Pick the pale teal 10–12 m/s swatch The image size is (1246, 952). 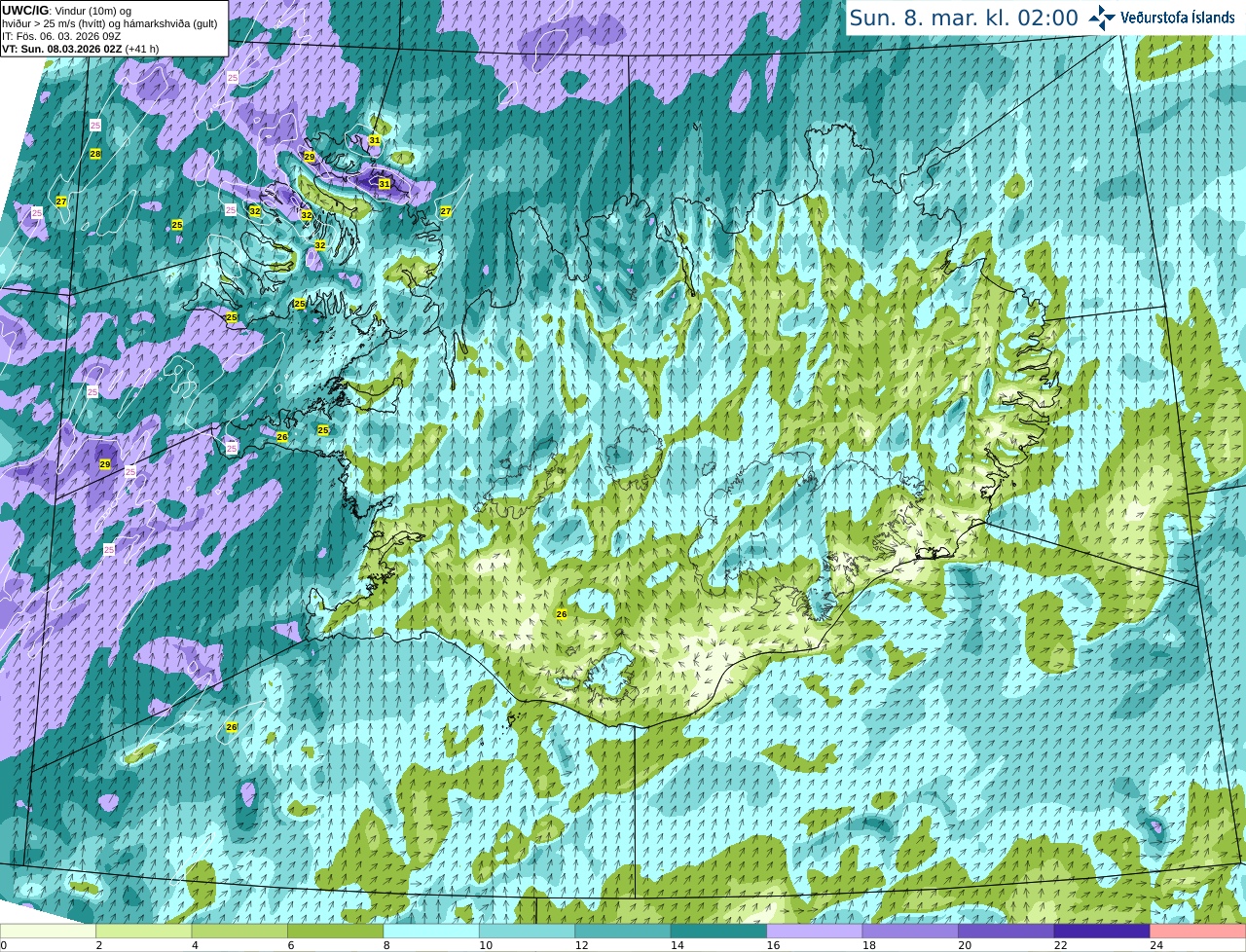pos(527,932)
